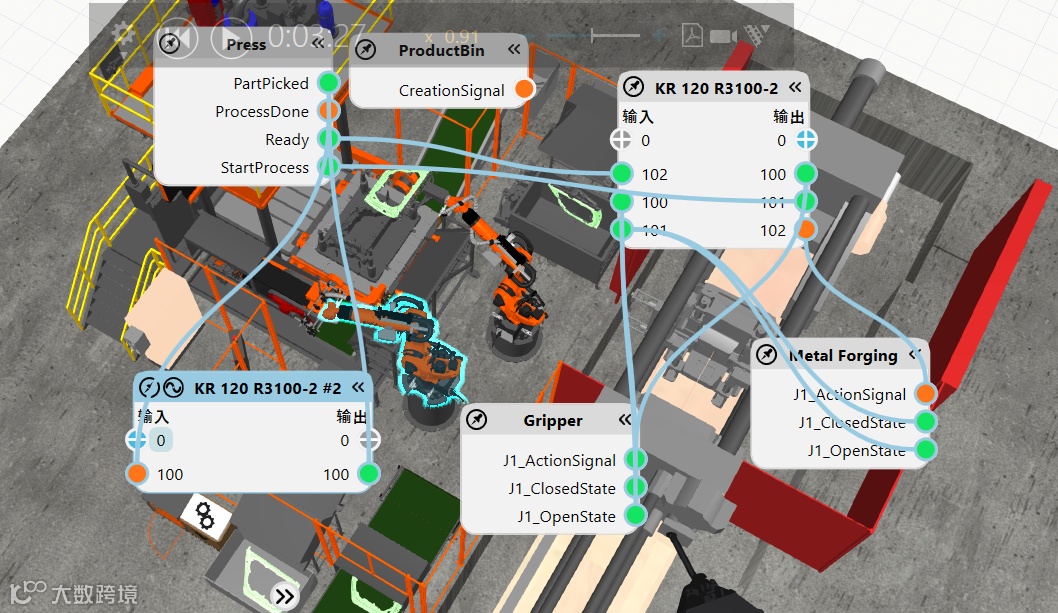This screenshot has height=613, width=1058.
Task: Open simulation settings gear
Action: click(123, 32)
